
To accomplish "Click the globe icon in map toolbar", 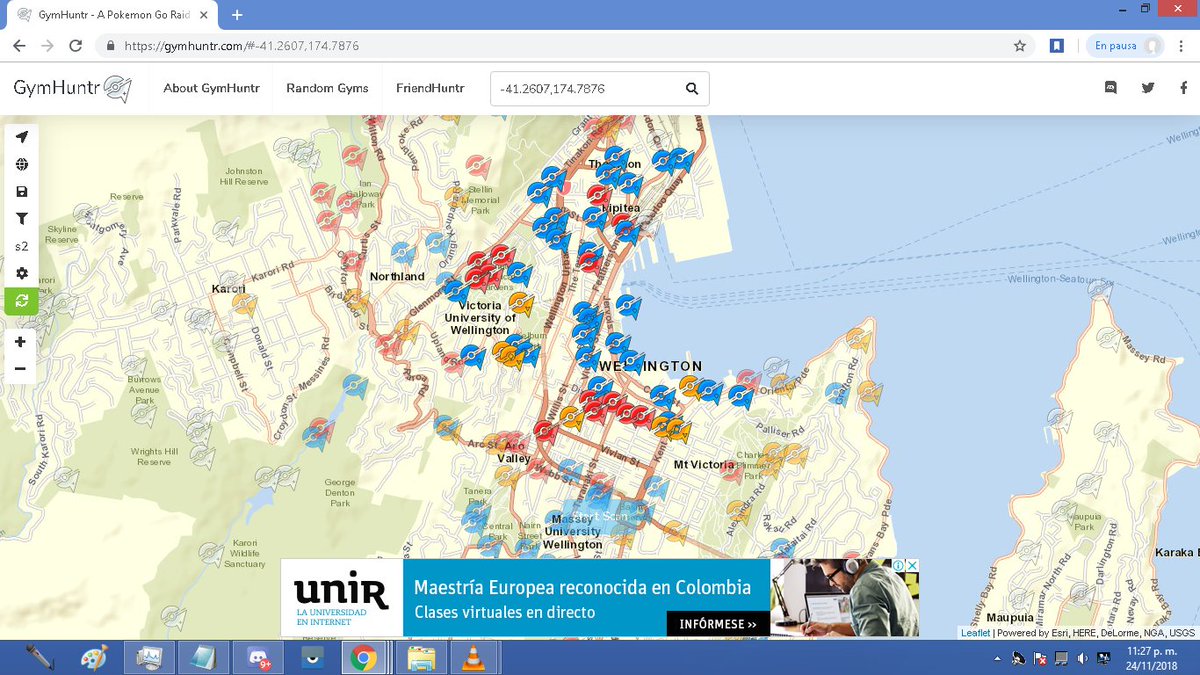I will click(21, 164).
